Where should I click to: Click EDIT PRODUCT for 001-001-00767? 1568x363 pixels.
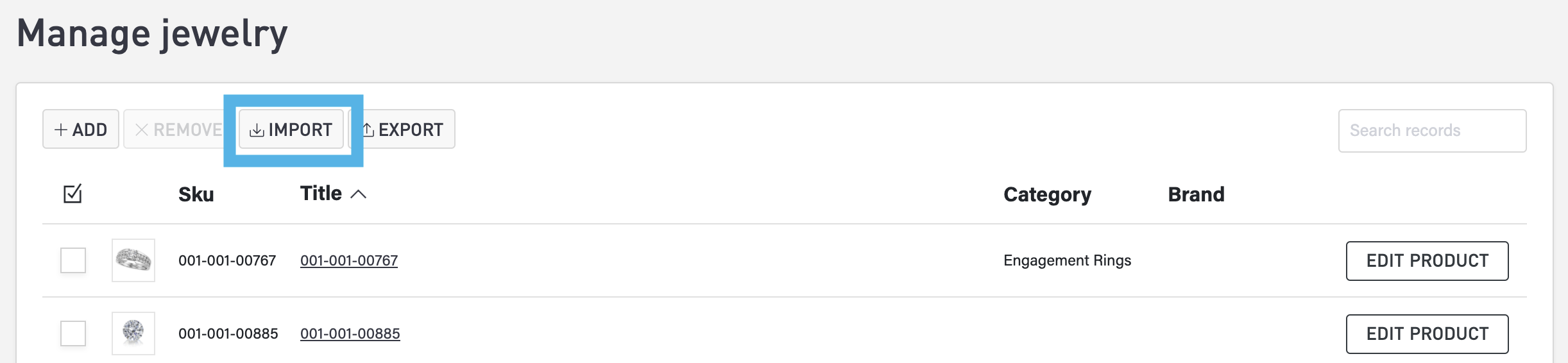click(1427, 261)
